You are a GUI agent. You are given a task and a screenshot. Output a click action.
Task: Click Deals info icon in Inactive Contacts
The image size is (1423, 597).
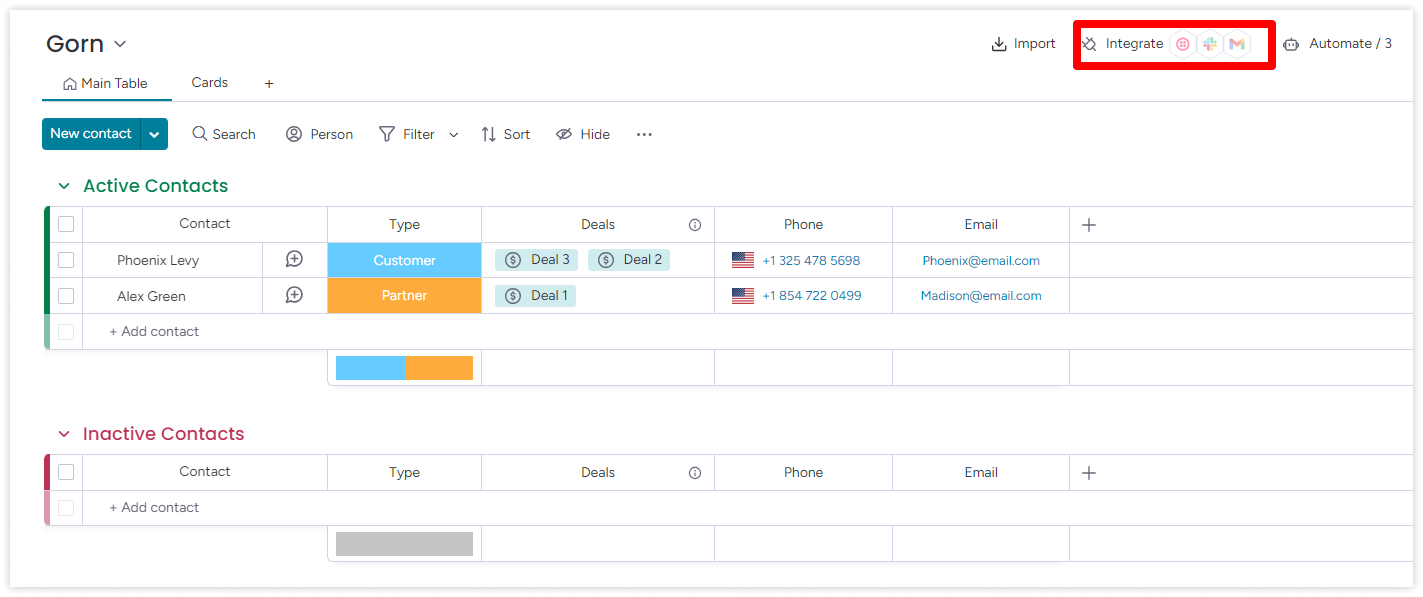point(695,473)
